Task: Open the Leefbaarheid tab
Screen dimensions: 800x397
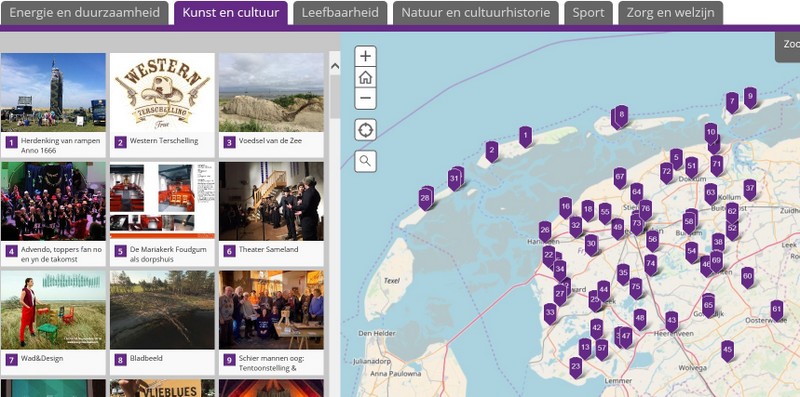Action: [x=340, y=13]
